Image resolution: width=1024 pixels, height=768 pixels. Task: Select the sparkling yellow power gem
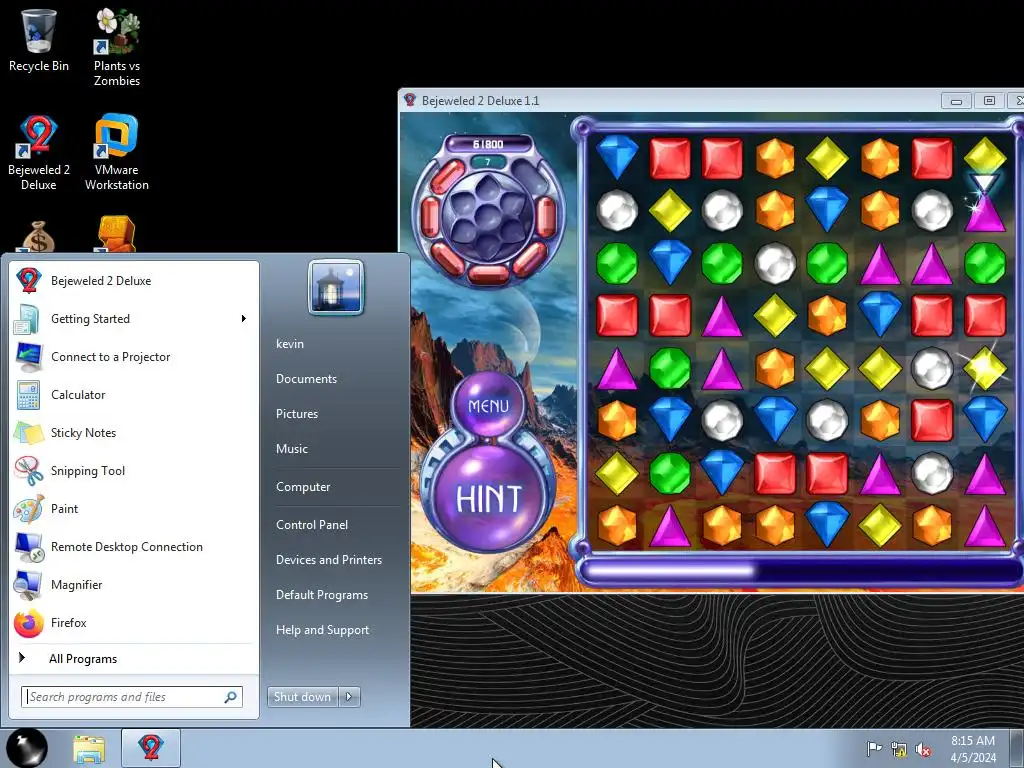[x=985, y=368]
